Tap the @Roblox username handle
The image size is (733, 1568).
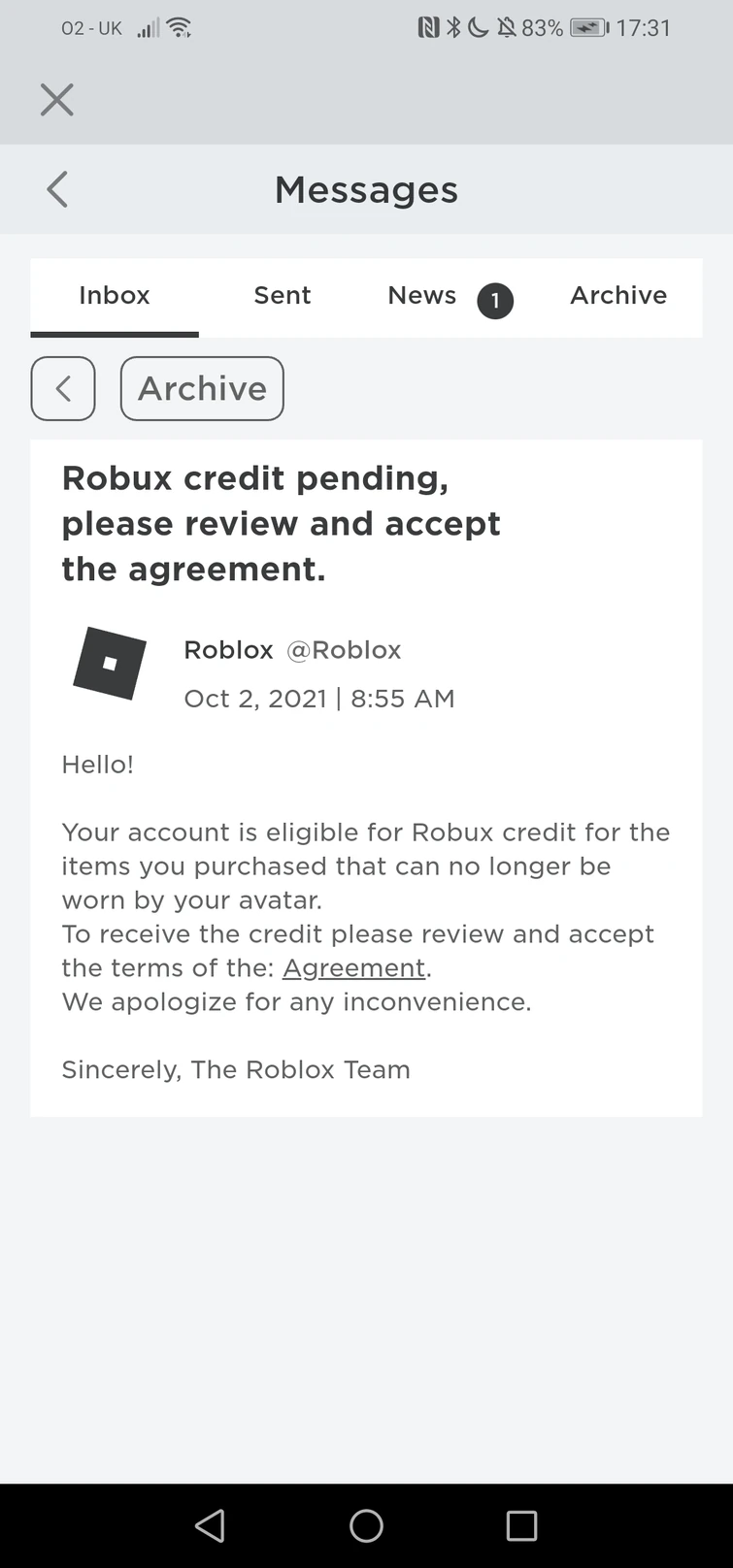click(344, 650)
